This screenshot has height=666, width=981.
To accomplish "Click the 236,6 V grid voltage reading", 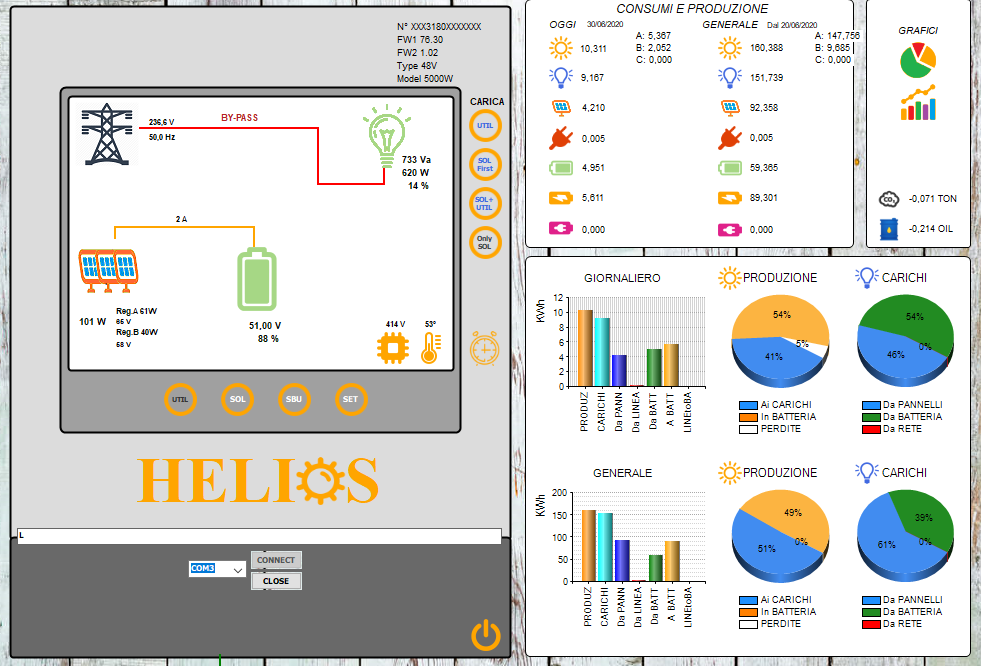I will [x=161, y=122].
